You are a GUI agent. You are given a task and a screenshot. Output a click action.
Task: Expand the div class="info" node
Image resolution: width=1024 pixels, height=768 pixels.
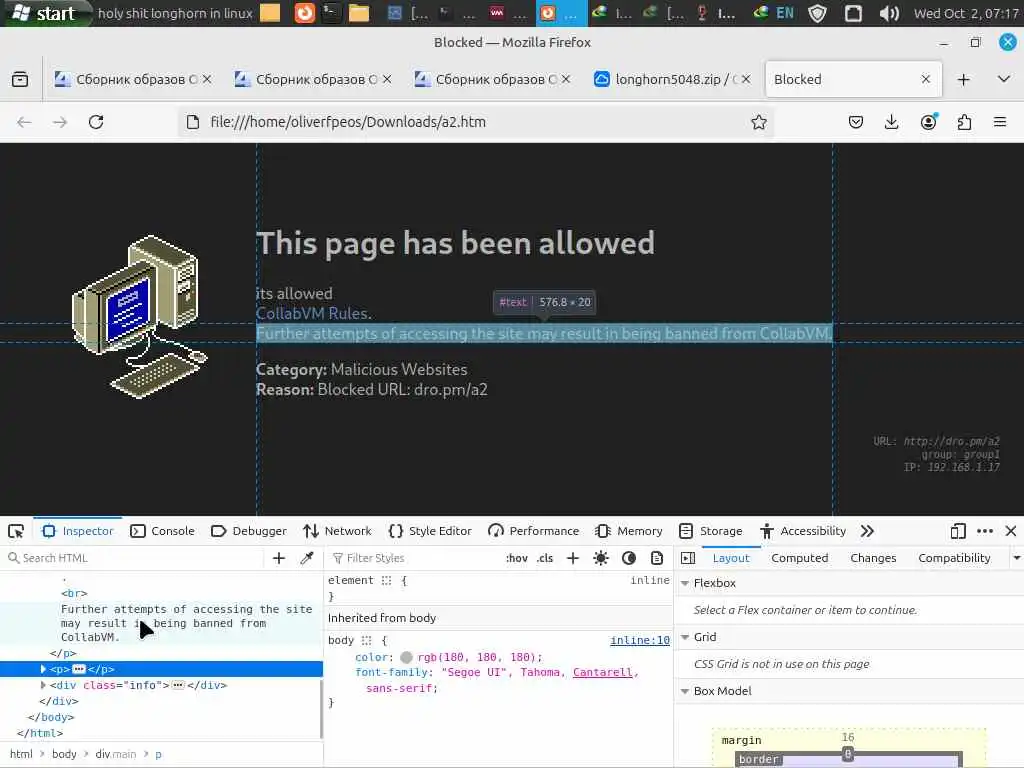43,685
